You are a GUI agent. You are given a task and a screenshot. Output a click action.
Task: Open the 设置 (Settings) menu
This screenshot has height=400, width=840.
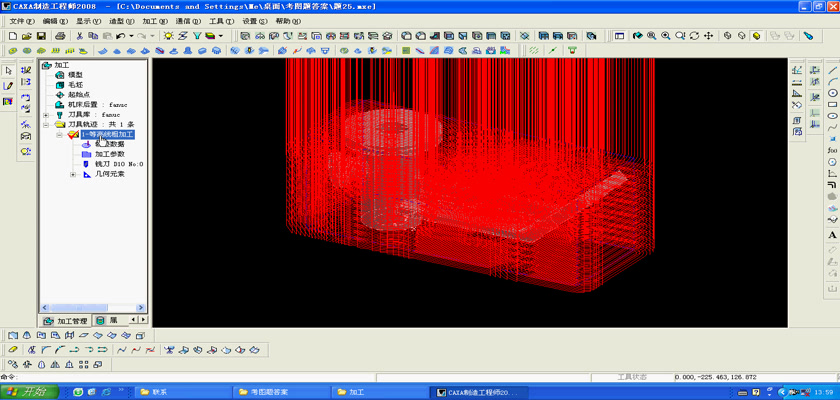click(x=254, y=21)
